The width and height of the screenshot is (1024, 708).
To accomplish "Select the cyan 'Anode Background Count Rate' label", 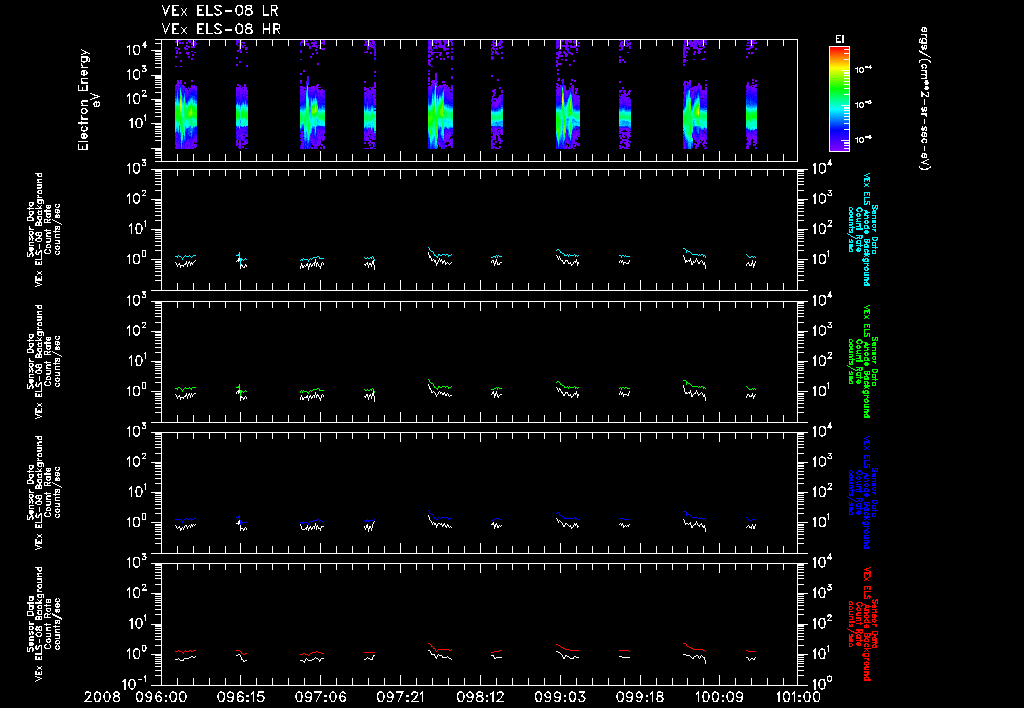I will (863, 229).
